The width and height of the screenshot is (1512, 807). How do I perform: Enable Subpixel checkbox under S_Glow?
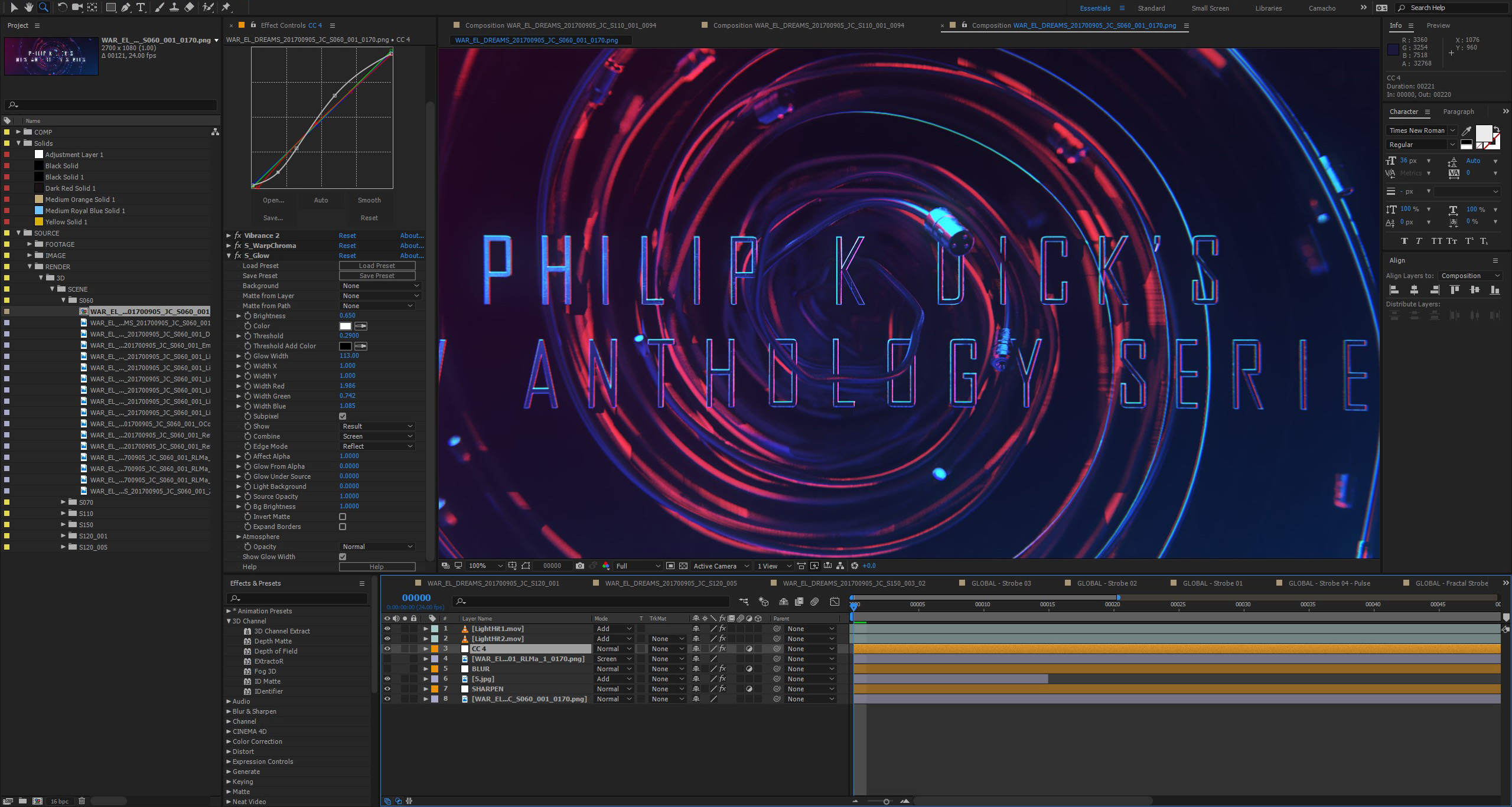pyautogui.click(x=343, y=415)
